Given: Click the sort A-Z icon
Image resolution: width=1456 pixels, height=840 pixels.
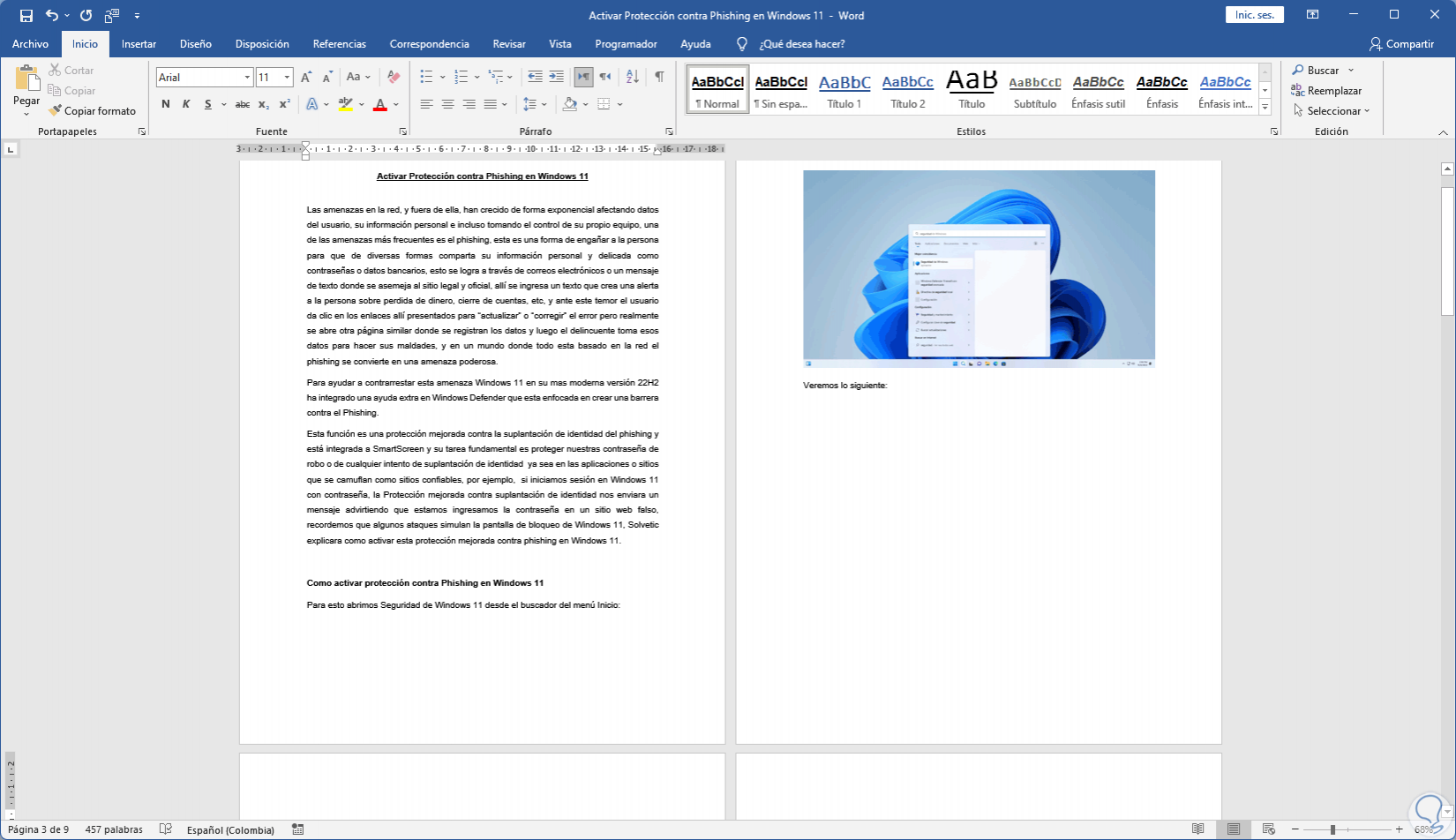Looking at the screenshot, I should pyautogui.click(x=633, y=78).
